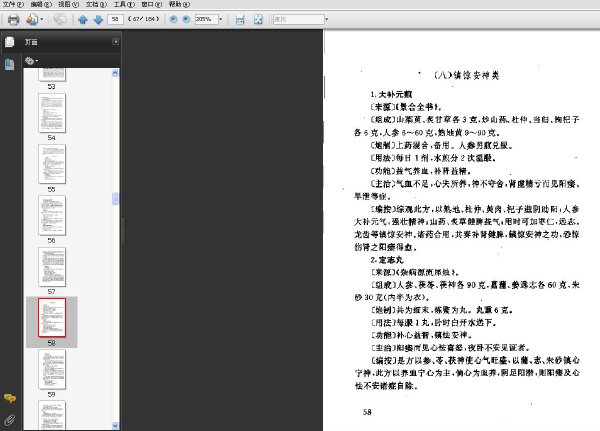Image resolution: width=600 pixels, height=431 pixels.
Task: Open the Comments panel icon at bottom left
Action: (9, 399)
